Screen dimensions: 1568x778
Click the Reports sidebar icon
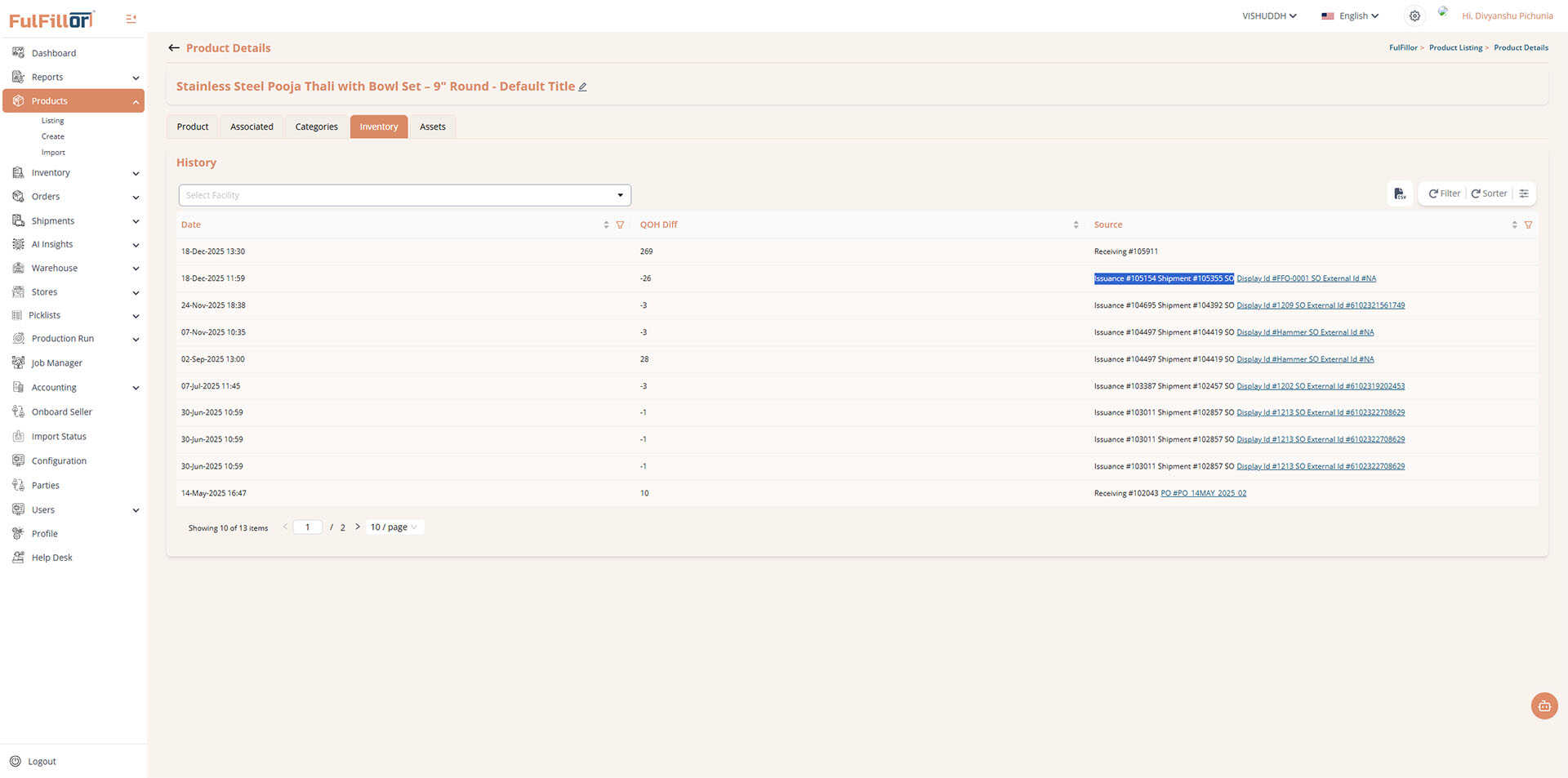coord(18,77)
